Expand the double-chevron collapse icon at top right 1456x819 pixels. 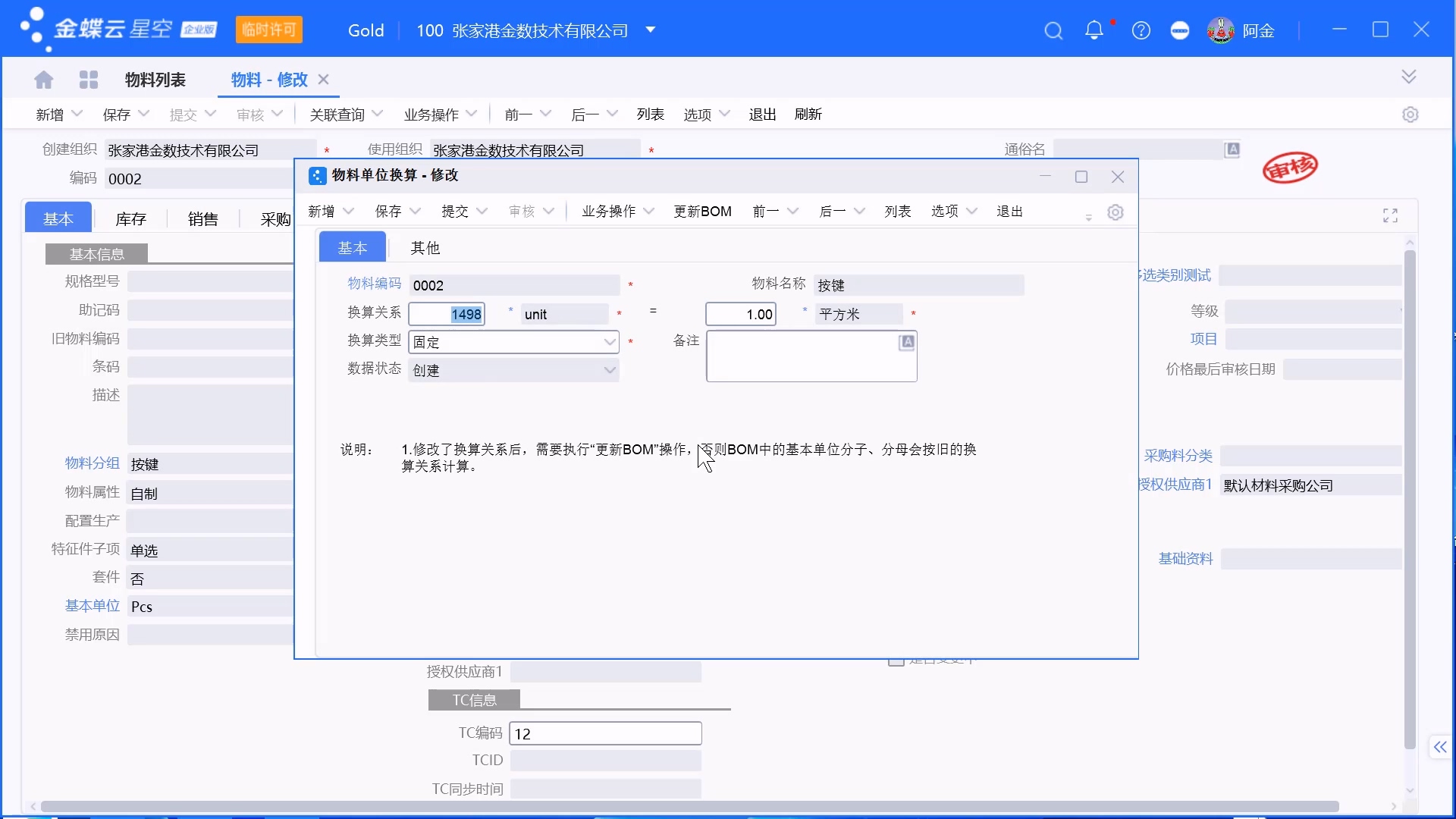click(x=1409, y=77)
